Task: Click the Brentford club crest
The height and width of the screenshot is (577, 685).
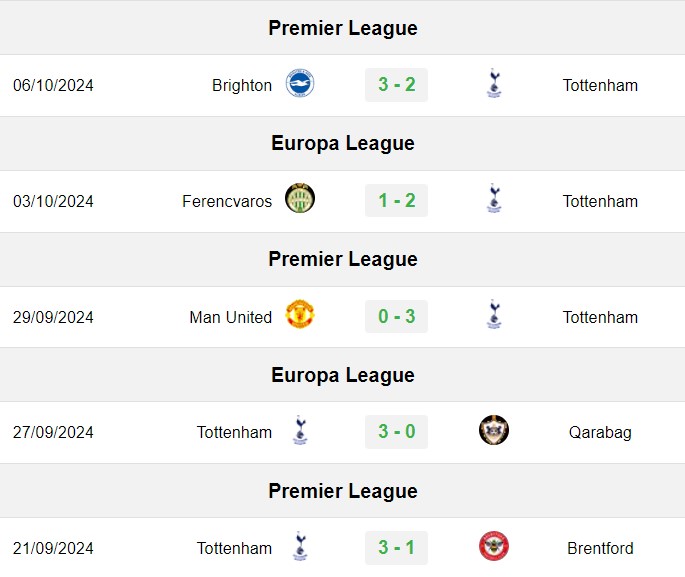Action: pyautogui.click(x=494, y=546)
